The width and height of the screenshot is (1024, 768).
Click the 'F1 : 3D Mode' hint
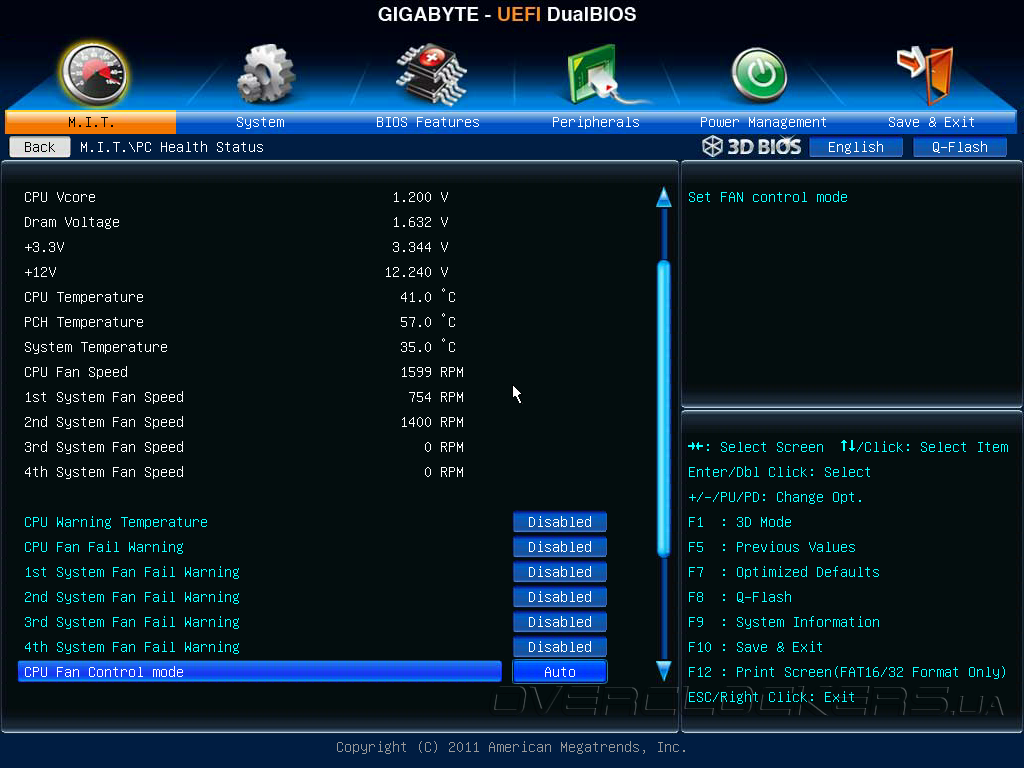click(x=739, y=522)
